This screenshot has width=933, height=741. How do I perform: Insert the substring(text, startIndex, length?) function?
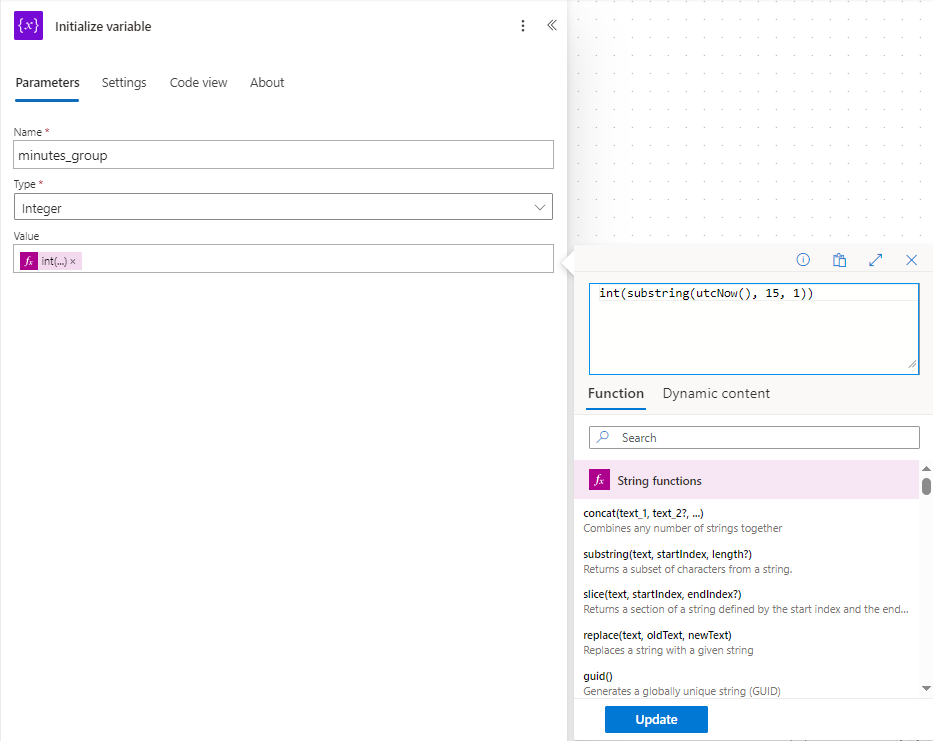pyautogui.click(x=668, y=554)
